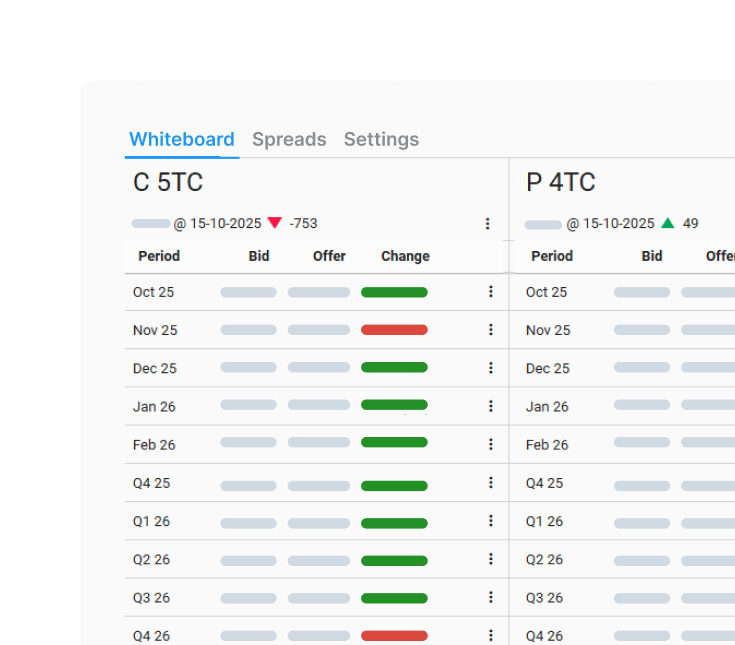This screenshot has width=735, height=645.
Task: Sort by the C 5TC Bid column header
Action: (259, 256)
